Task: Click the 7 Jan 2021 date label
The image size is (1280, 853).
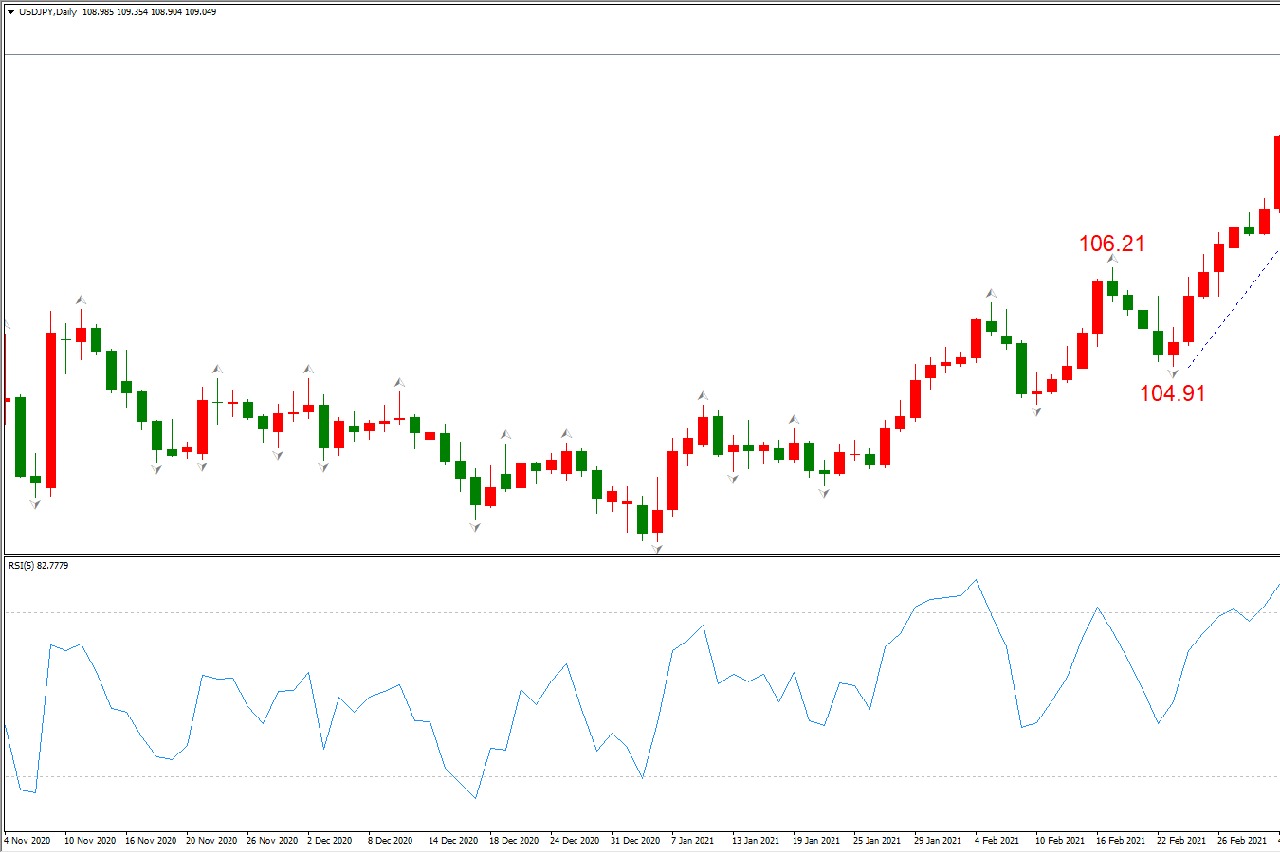Action: click(692, 841)
